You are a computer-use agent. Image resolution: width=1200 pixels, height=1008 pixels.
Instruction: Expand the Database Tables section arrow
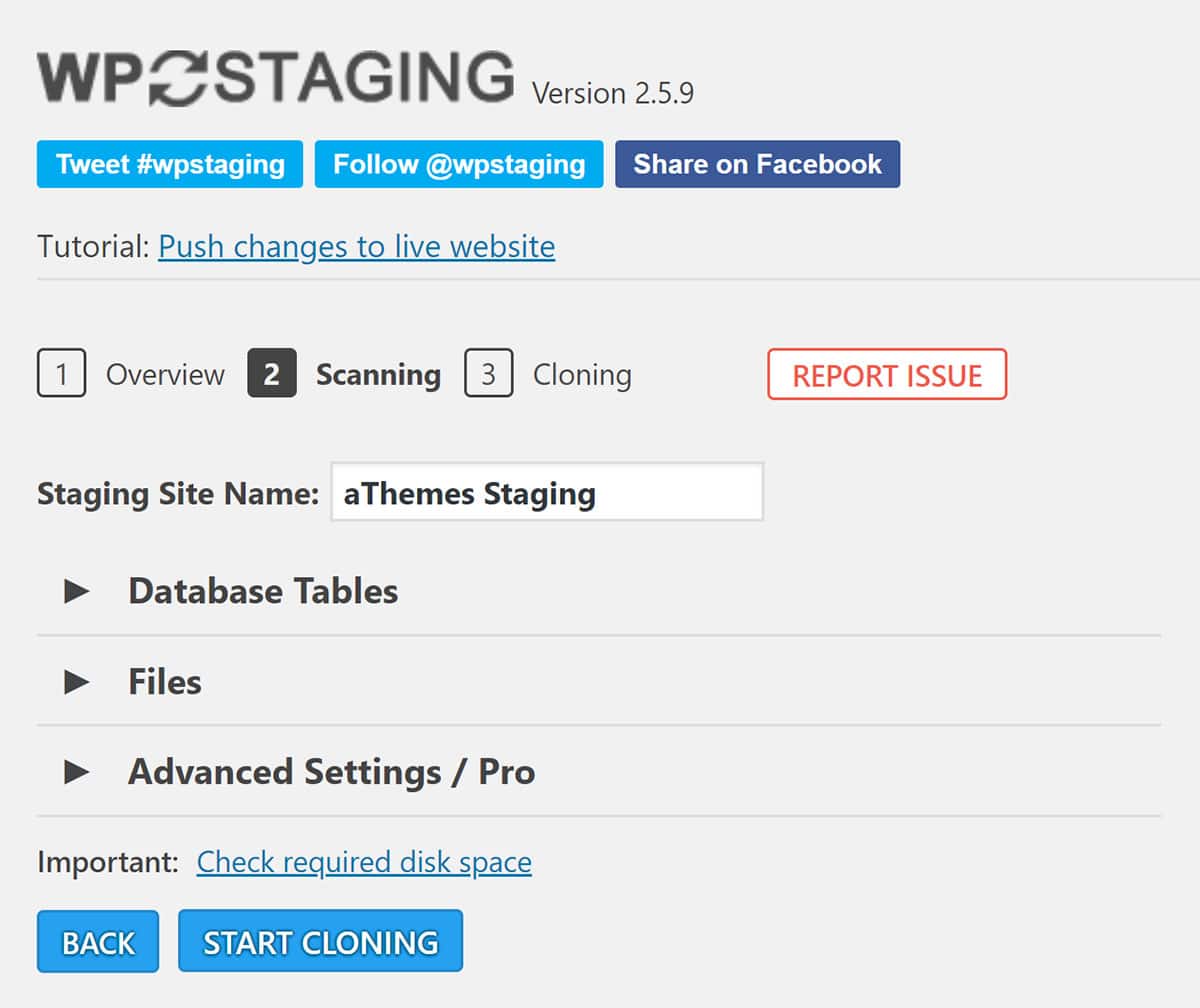(x=77, y=591)
